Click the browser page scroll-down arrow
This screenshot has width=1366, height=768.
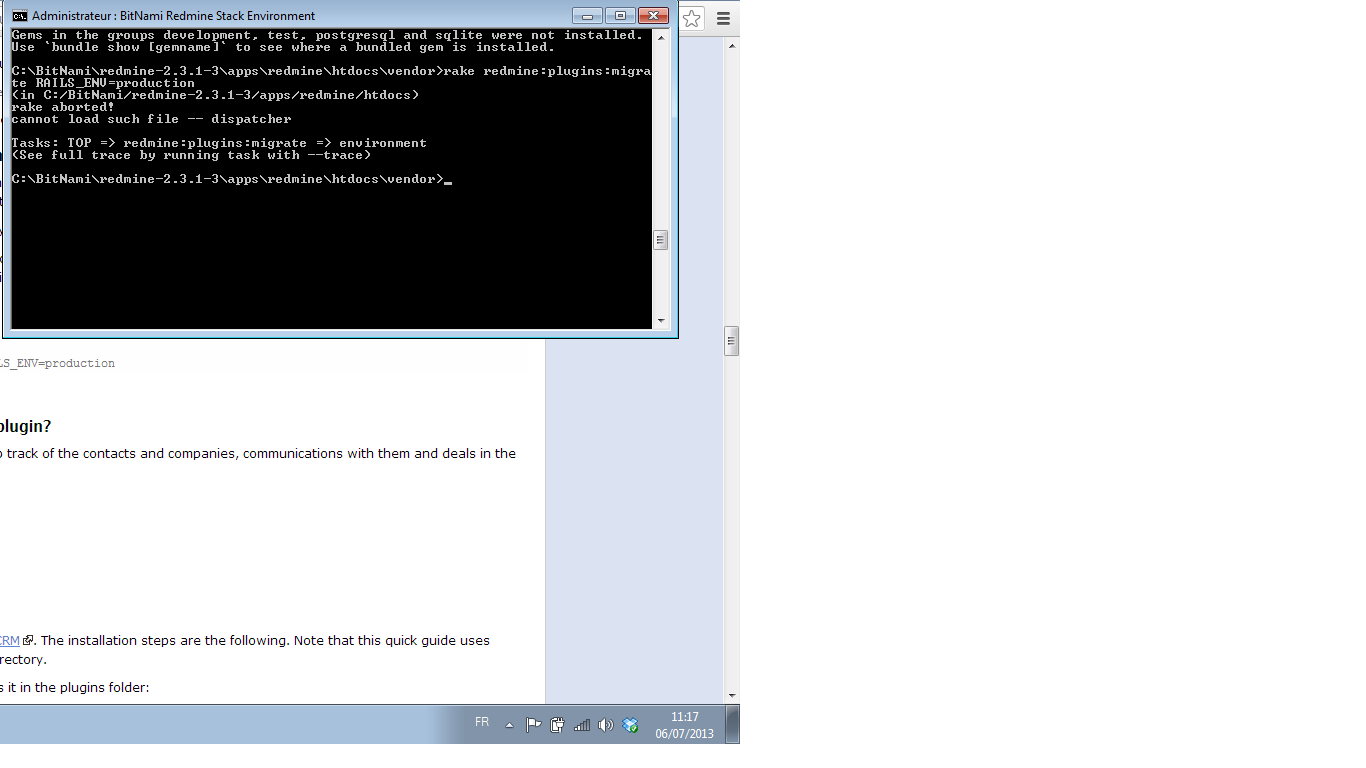731,695
